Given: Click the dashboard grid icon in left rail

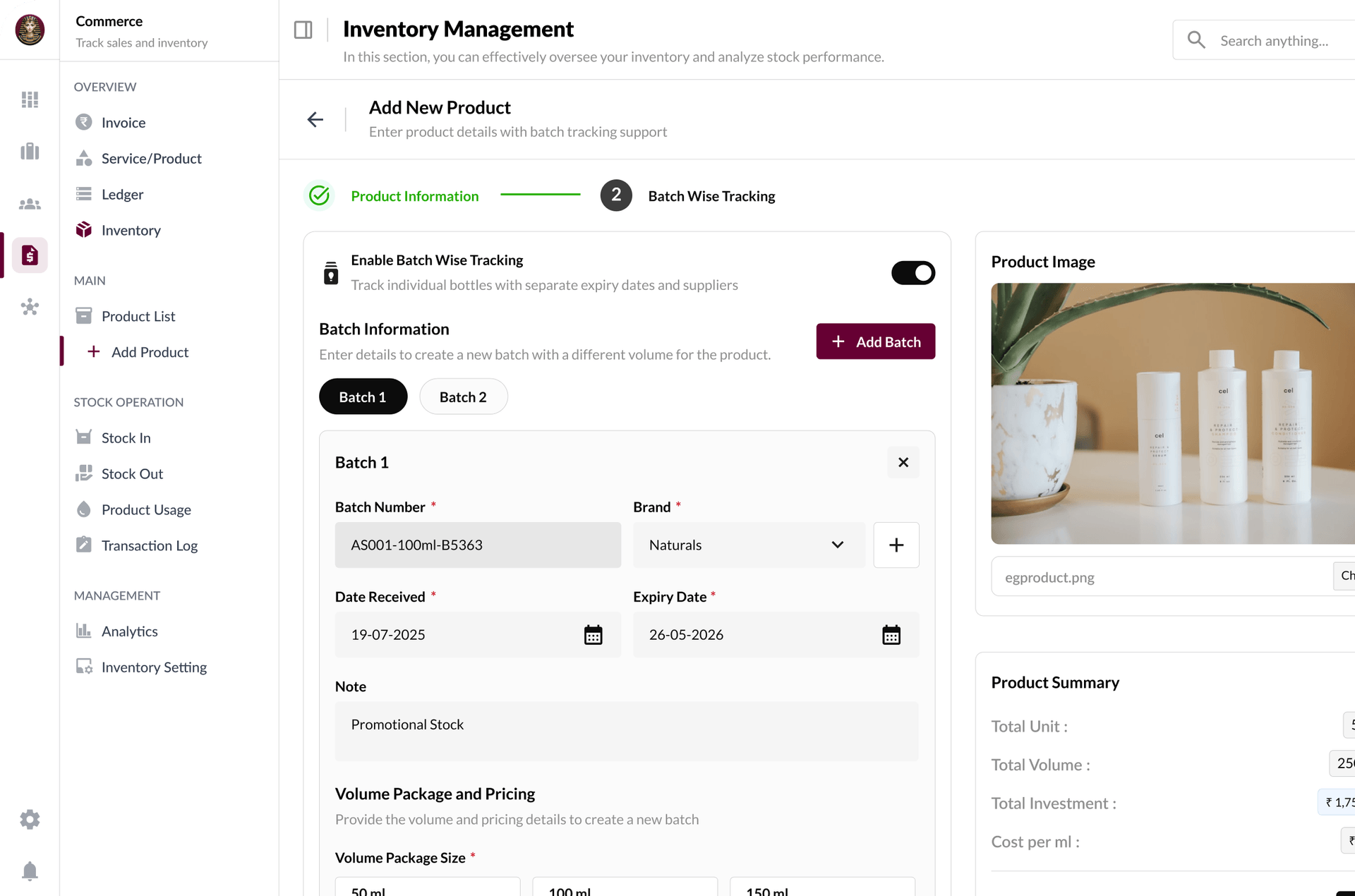Looking at the screenshot, I should pyautogui.click(x=30, y=99).
